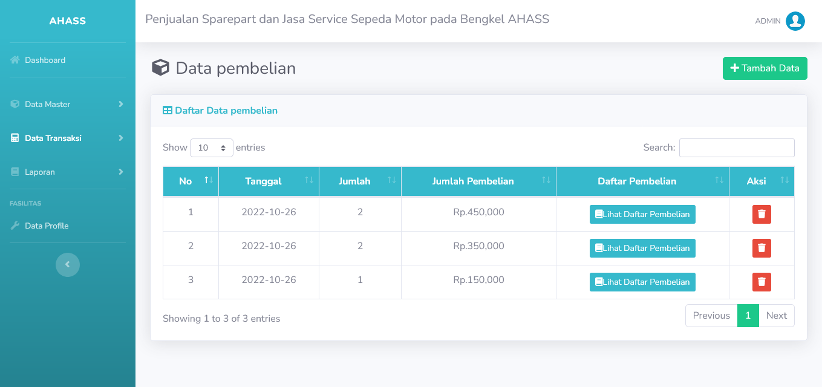Screen dimensions: 822x388
Task: Click the Tambah Data button
Action: [x=765, y=68]
